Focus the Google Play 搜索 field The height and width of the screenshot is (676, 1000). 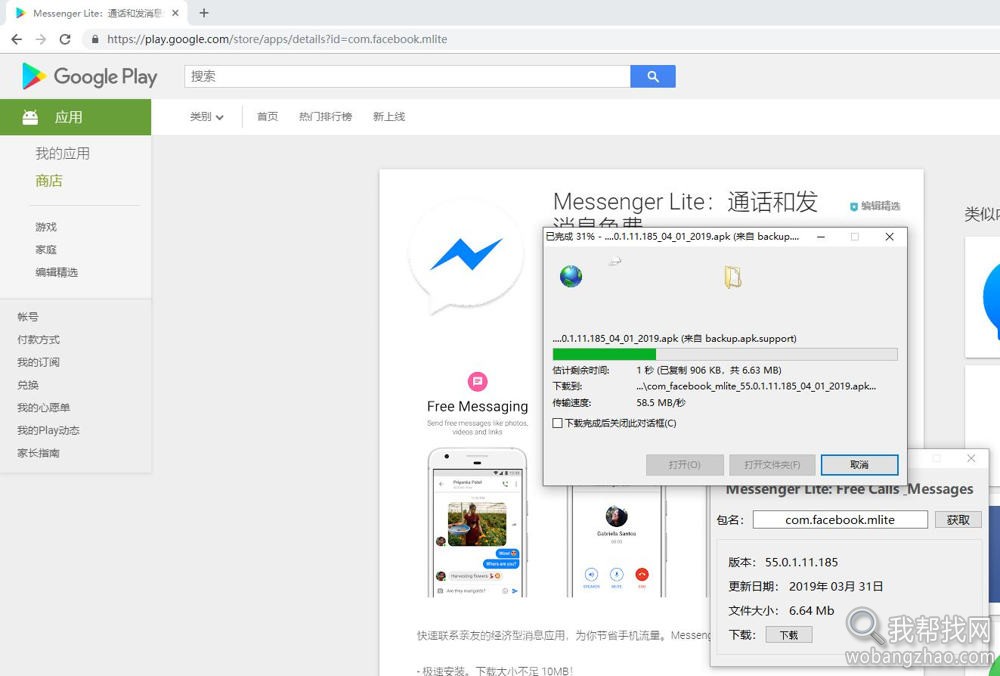tap(407, 77)
